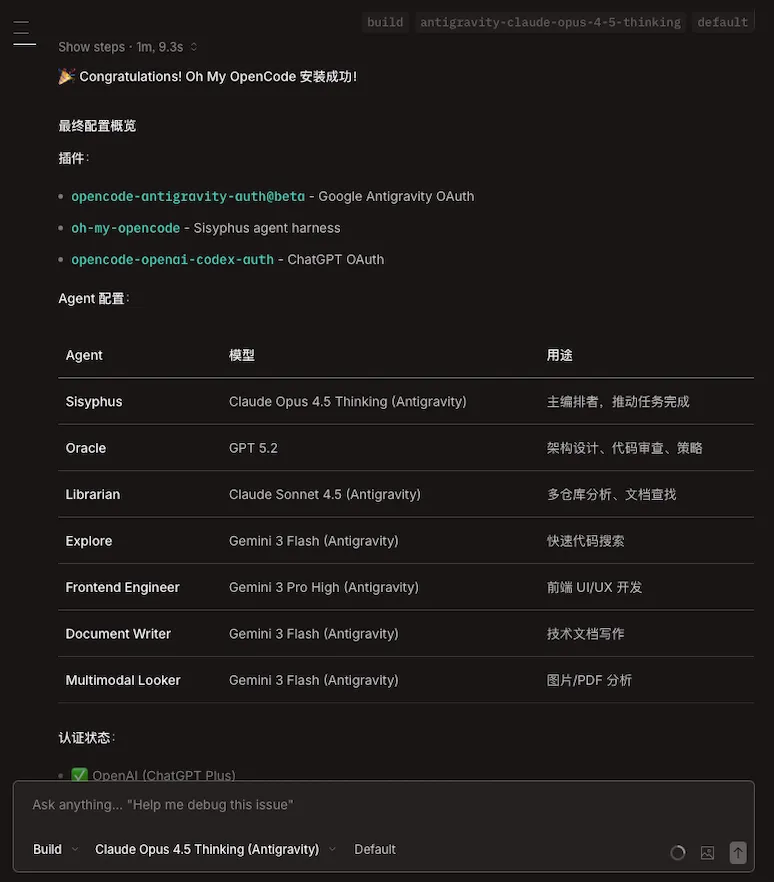Image resolution: width=774 pixels, height=882 pixels.
Task: Click the Show steps label
Action: click(91, 47)
